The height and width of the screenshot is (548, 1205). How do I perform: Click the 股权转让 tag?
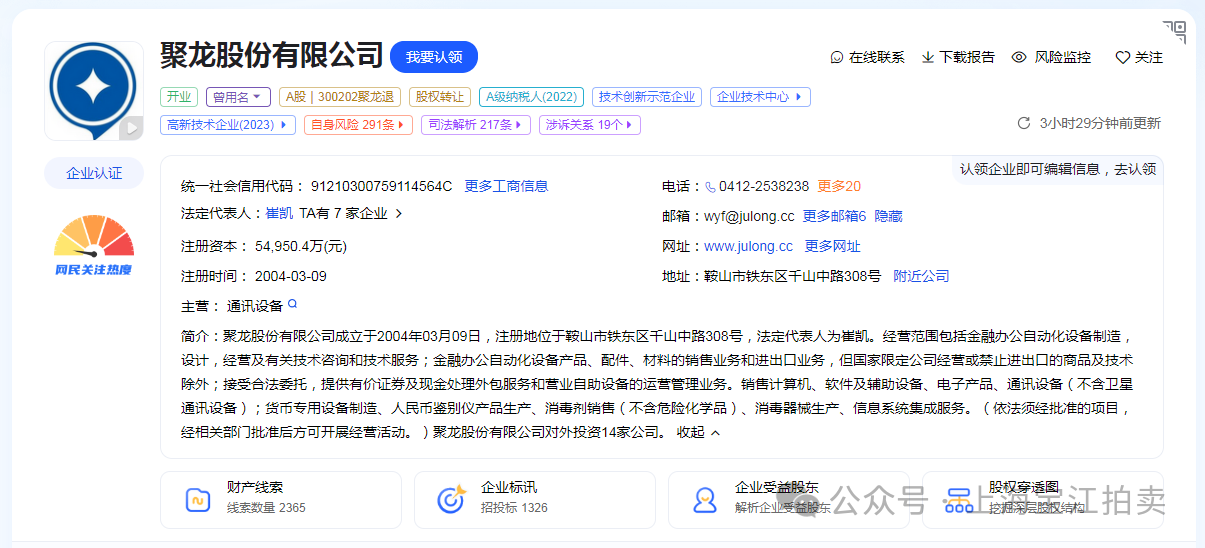440,97
